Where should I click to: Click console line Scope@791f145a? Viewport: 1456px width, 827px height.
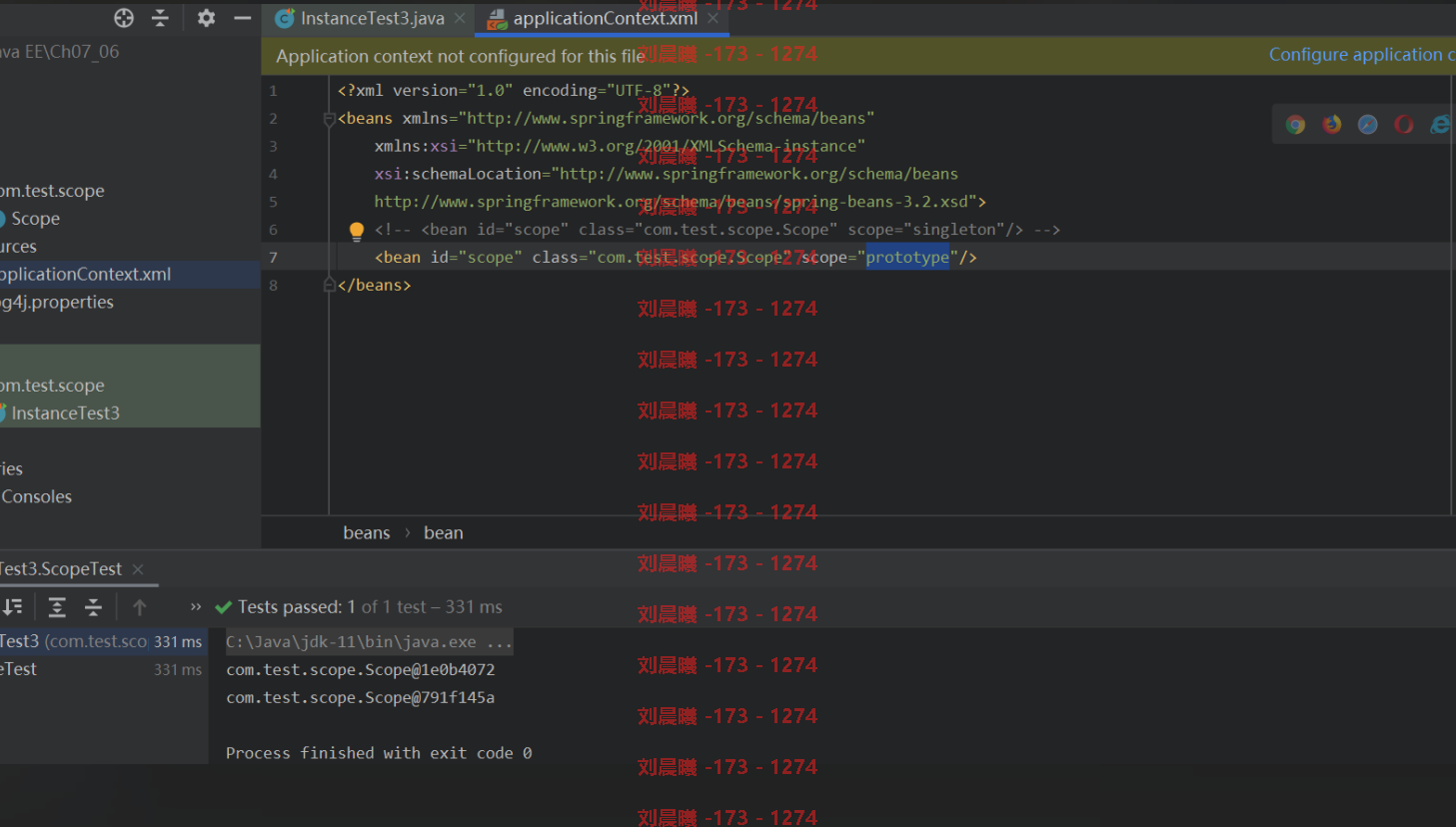360,698
